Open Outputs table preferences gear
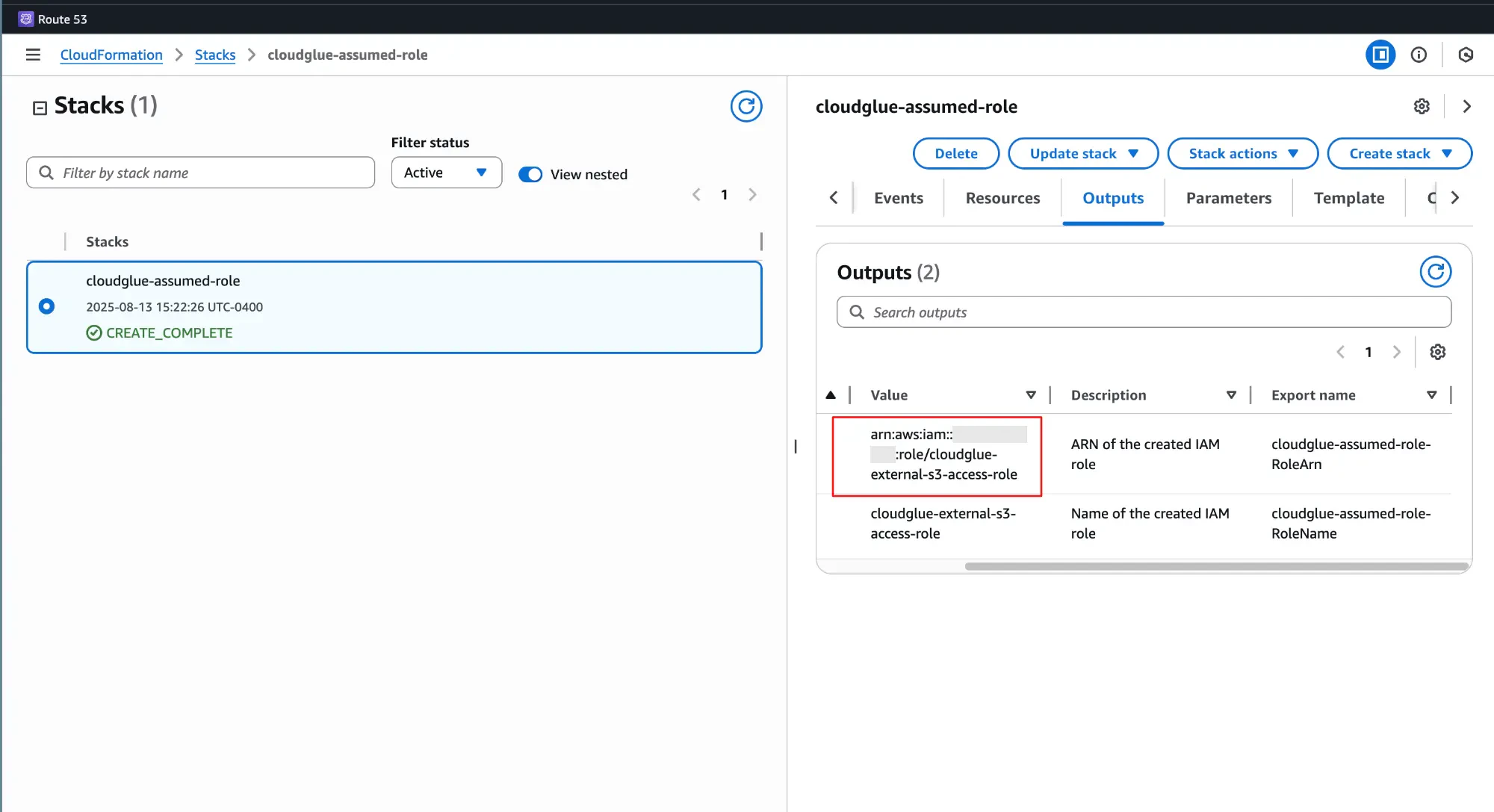This screenshot has height=812, width=1494. (1438, 352)
